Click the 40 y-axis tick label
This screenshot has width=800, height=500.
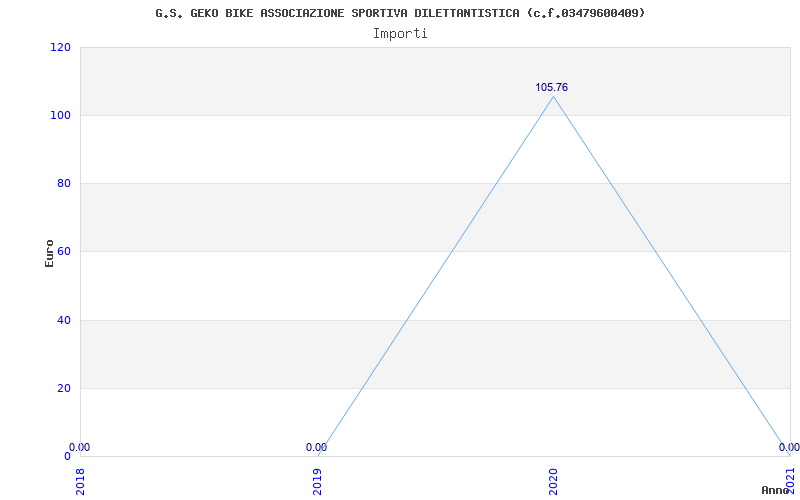click(x=63, y=320)
